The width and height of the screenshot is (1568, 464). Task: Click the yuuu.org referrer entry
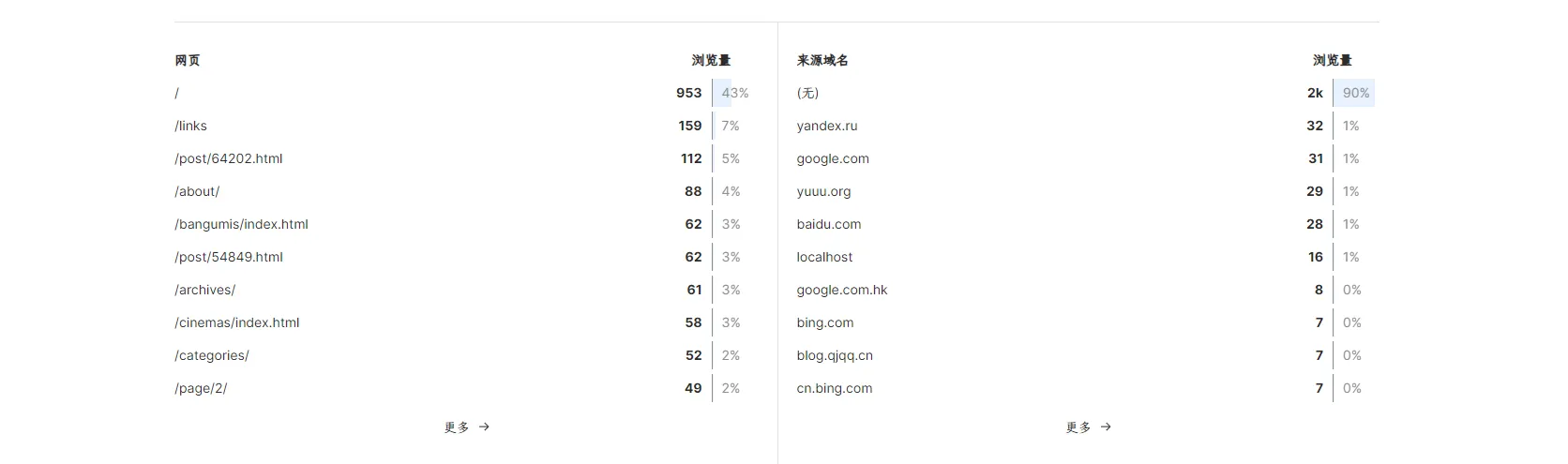tap(824, 191)
